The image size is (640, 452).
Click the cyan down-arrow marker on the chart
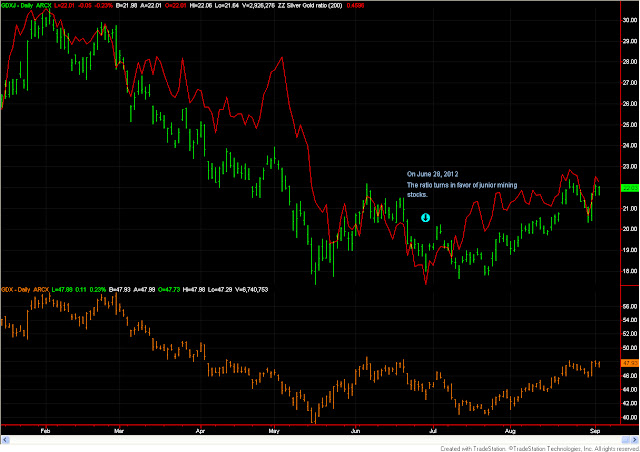(x=425, y=218)
